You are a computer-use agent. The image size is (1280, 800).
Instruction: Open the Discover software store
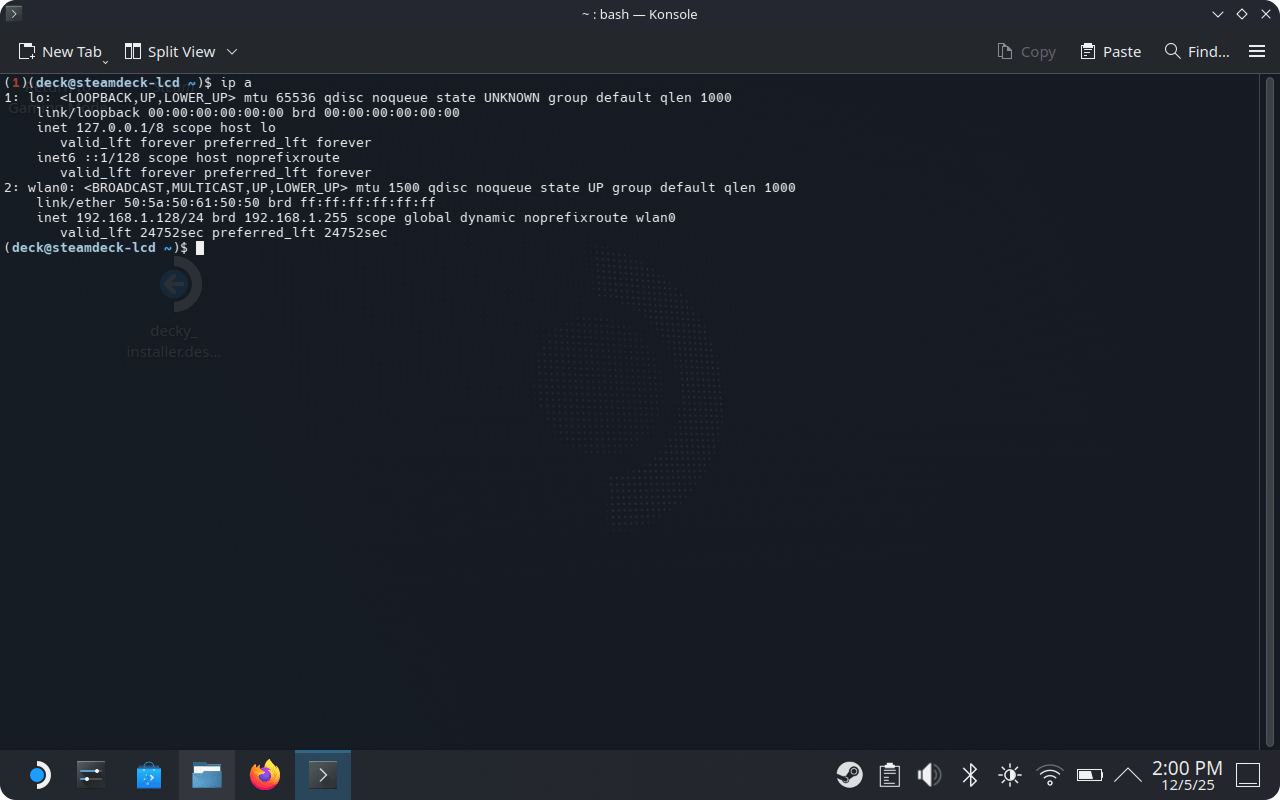(x=149, y=775)
